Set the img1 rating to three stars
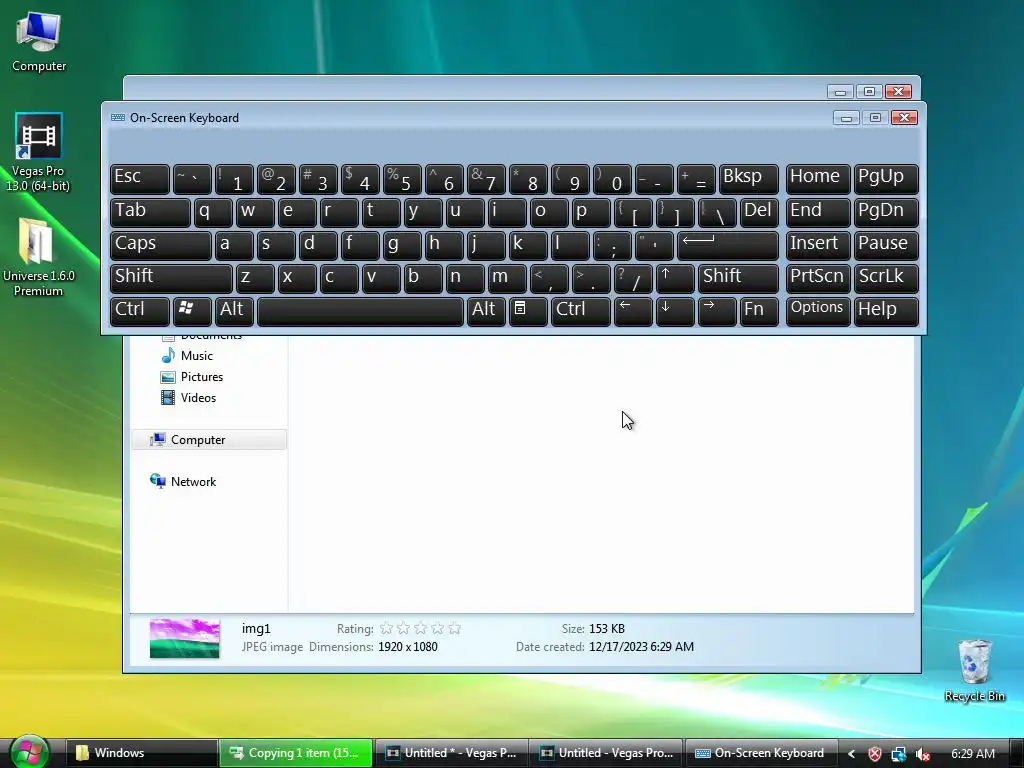Viewport: 1024px width, 768px height. point(421,628)
